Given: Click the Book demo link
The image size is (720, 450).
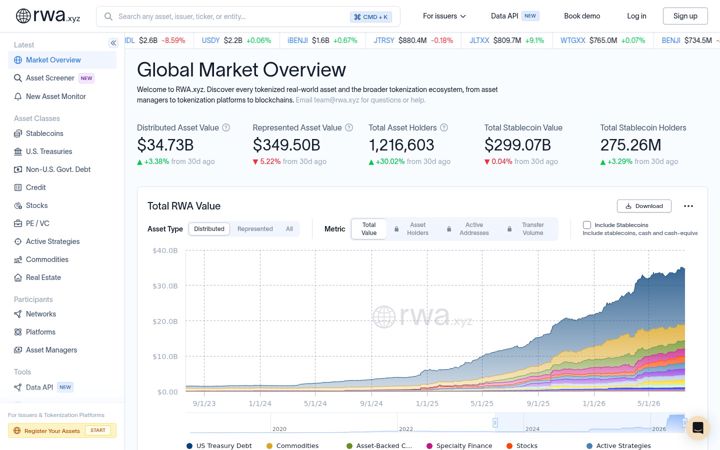Looking at the screenshot, I should coord(582,16).
